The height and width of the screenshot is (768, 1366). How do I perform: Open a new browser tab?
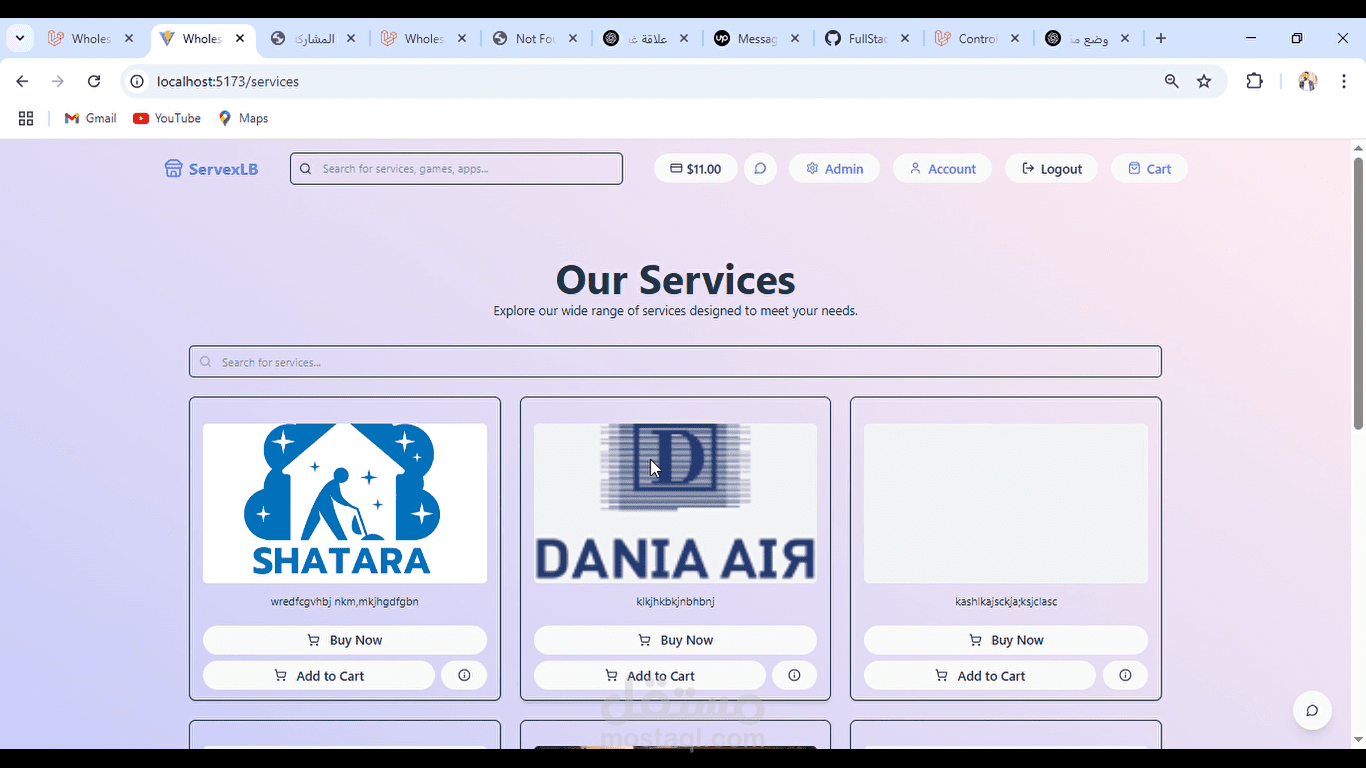1160,38
